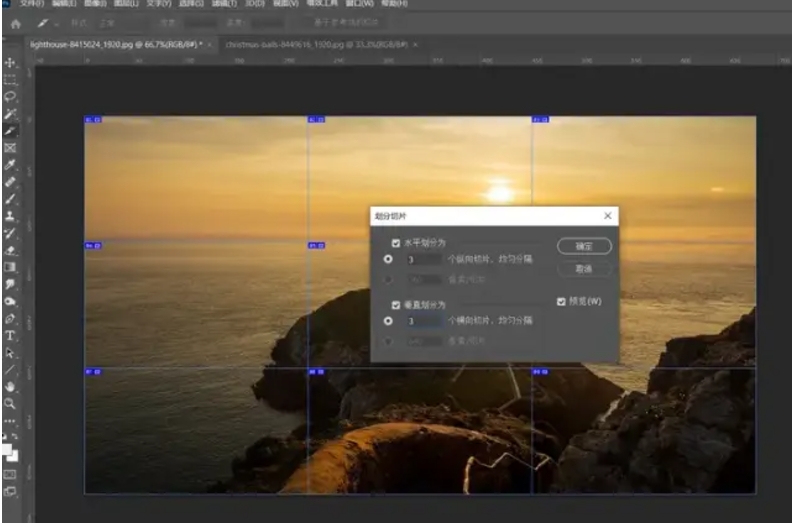Open the 帮助(H) menu

coord(394,4)
